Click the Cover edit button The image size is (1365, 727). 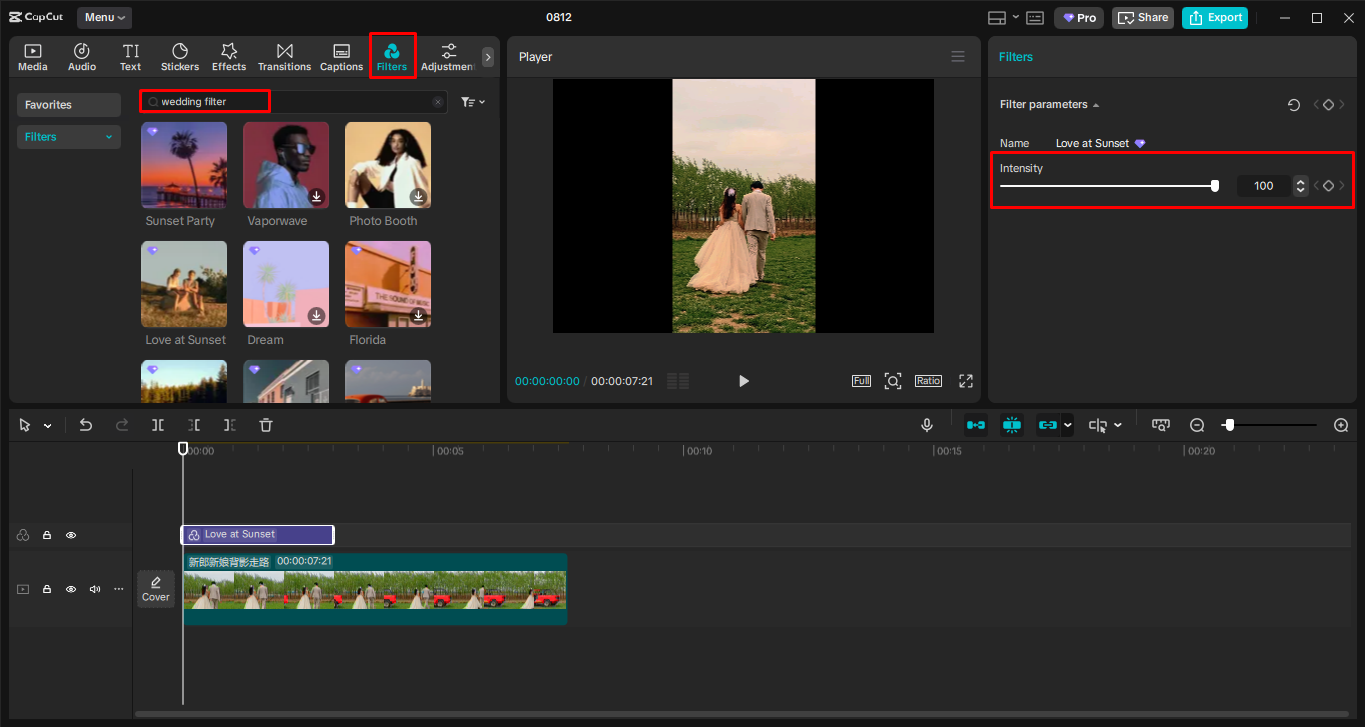tap(155, 588)
